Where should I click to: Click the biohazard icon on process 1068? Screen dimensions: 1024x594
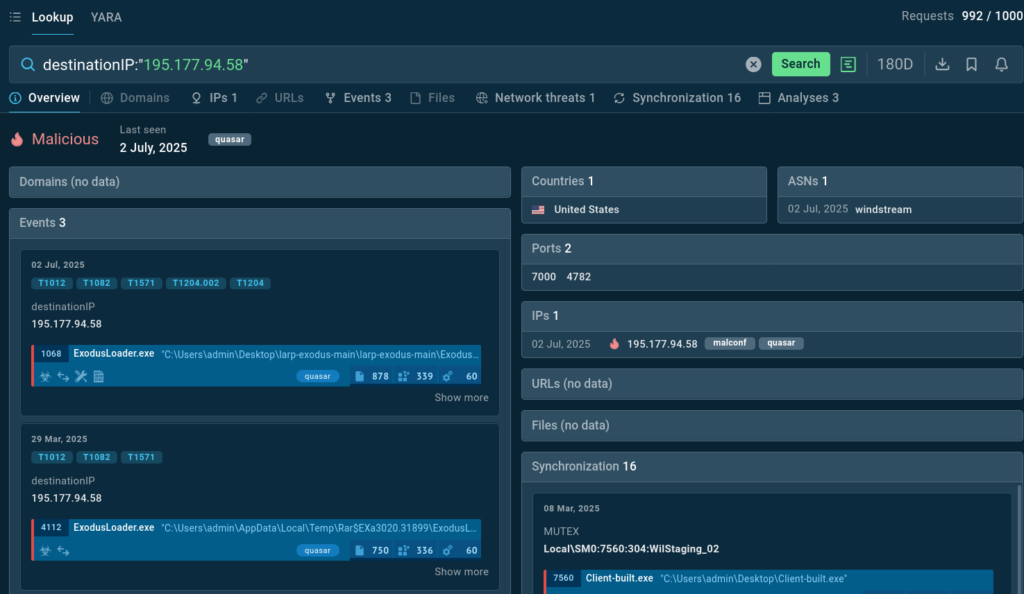pyautogui.click(x=44, y=377)
